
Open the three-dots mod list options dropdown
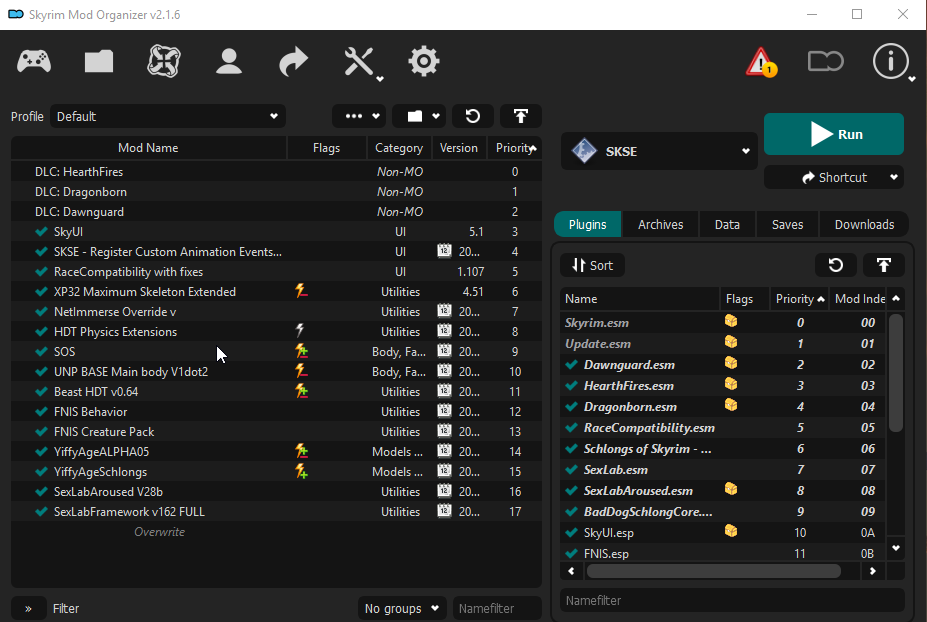[359, 116]
